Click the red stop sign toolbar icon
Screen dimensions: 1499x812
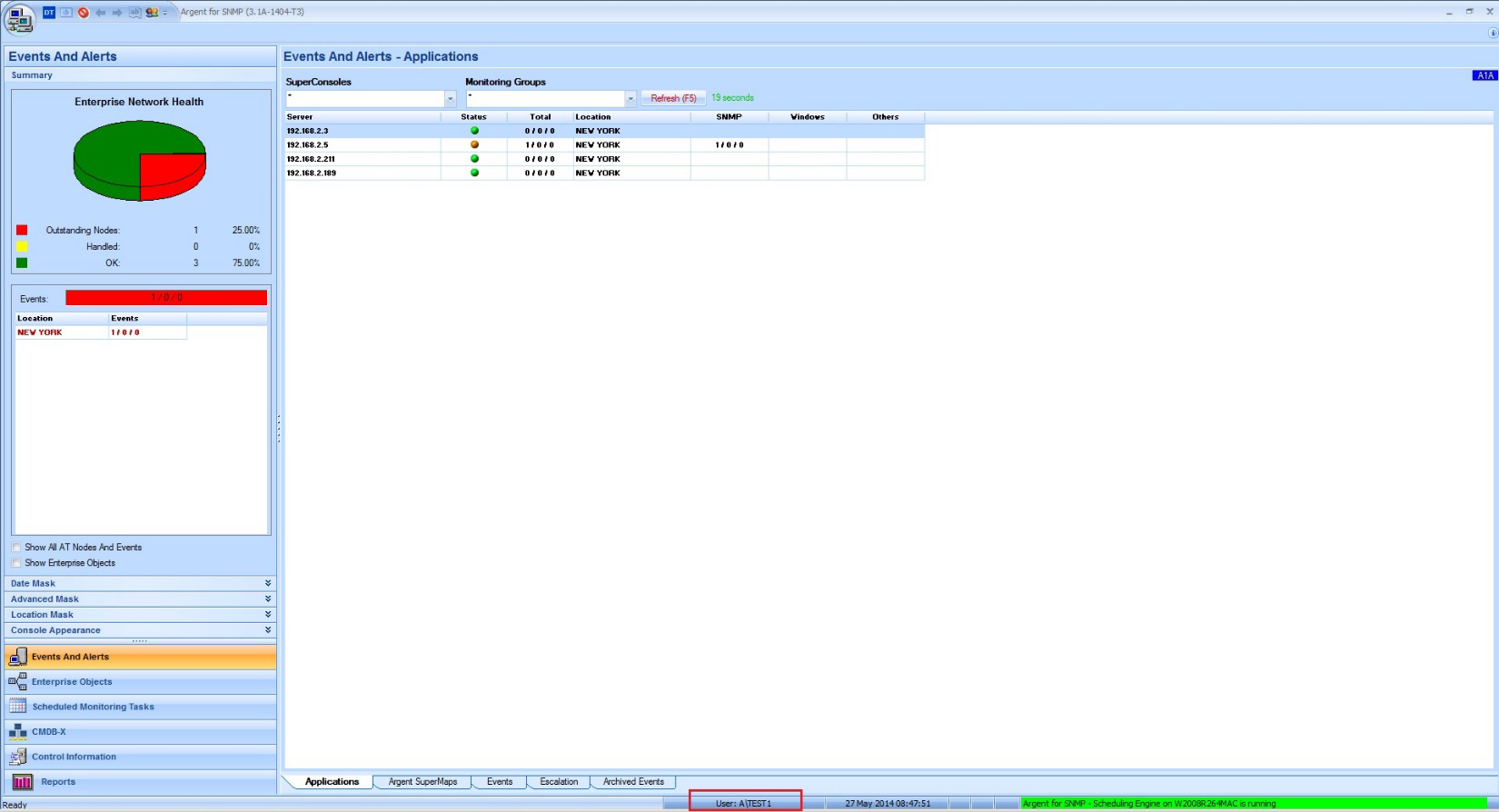[84, 13]
